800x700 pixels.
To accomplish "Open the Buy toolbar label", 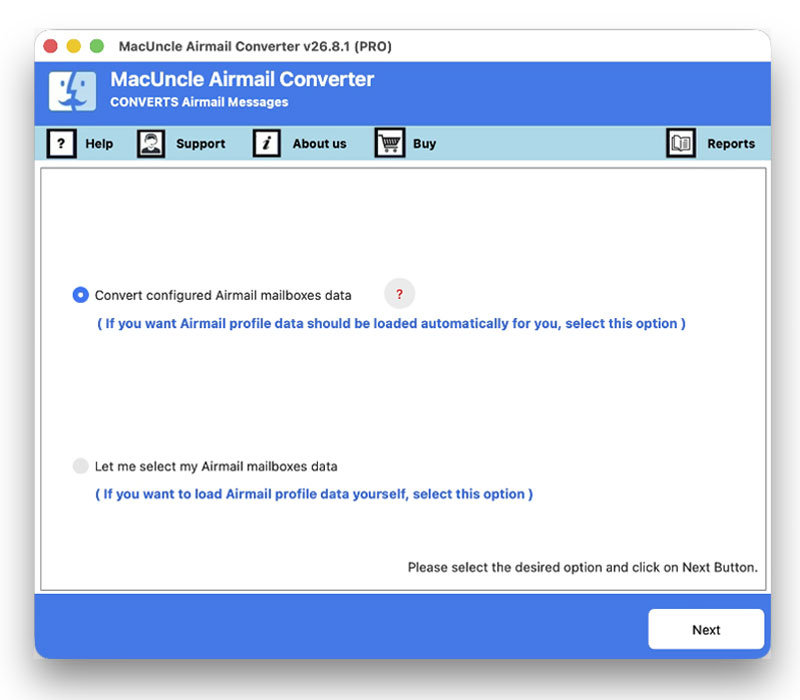I will click(x=424, y=144).
